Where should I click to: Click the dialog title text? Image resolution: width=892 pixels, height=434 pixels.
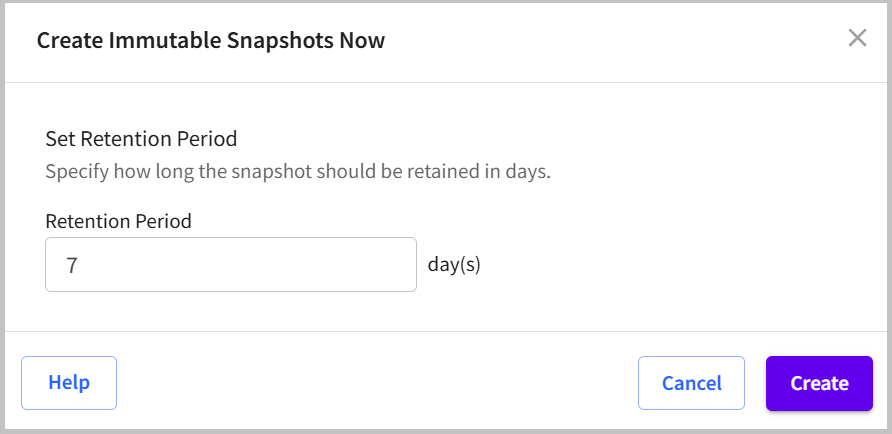[x=210, y=40]
